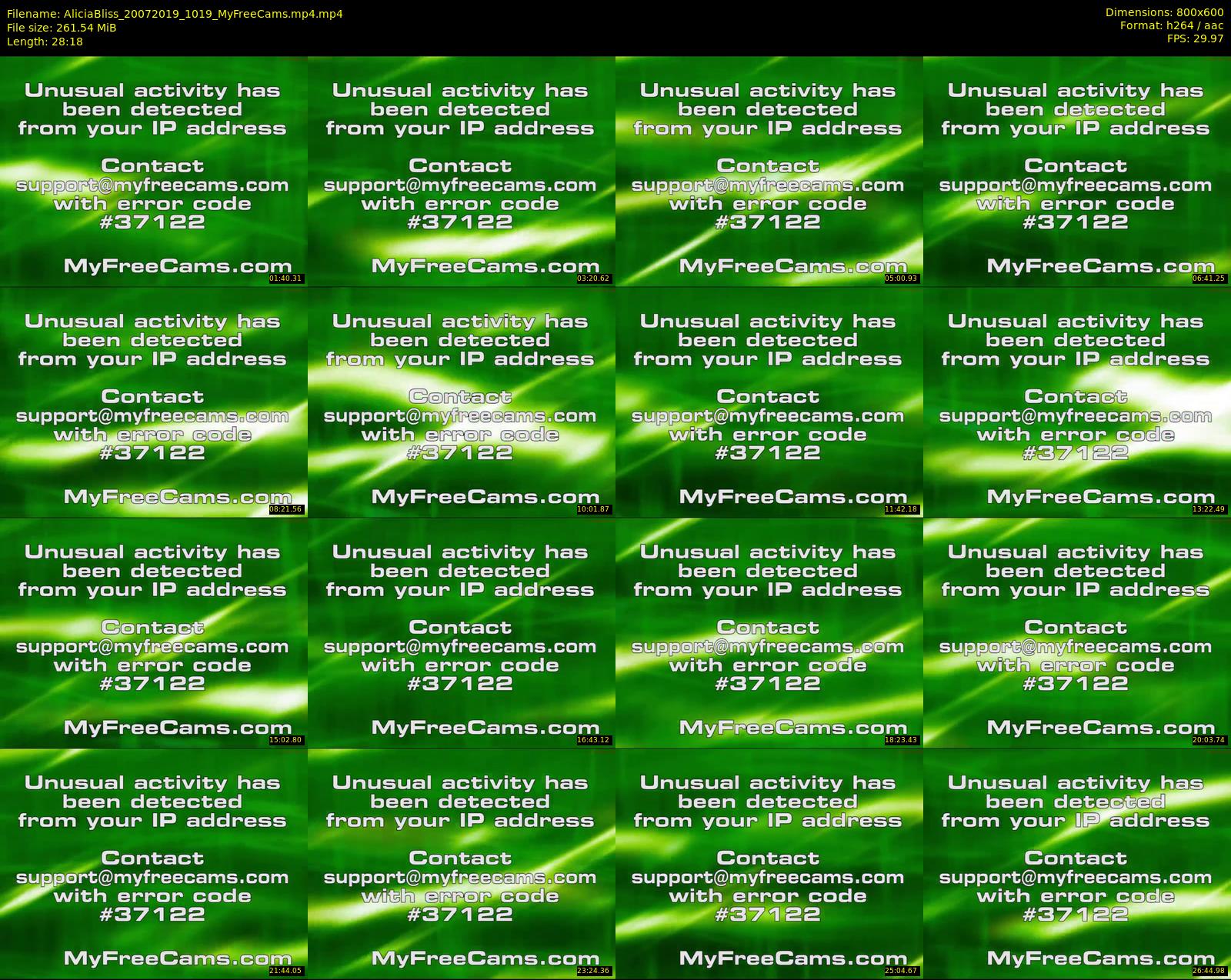
Task: Pick the thumbnail marked 06:41.25
Action: 1077,171
